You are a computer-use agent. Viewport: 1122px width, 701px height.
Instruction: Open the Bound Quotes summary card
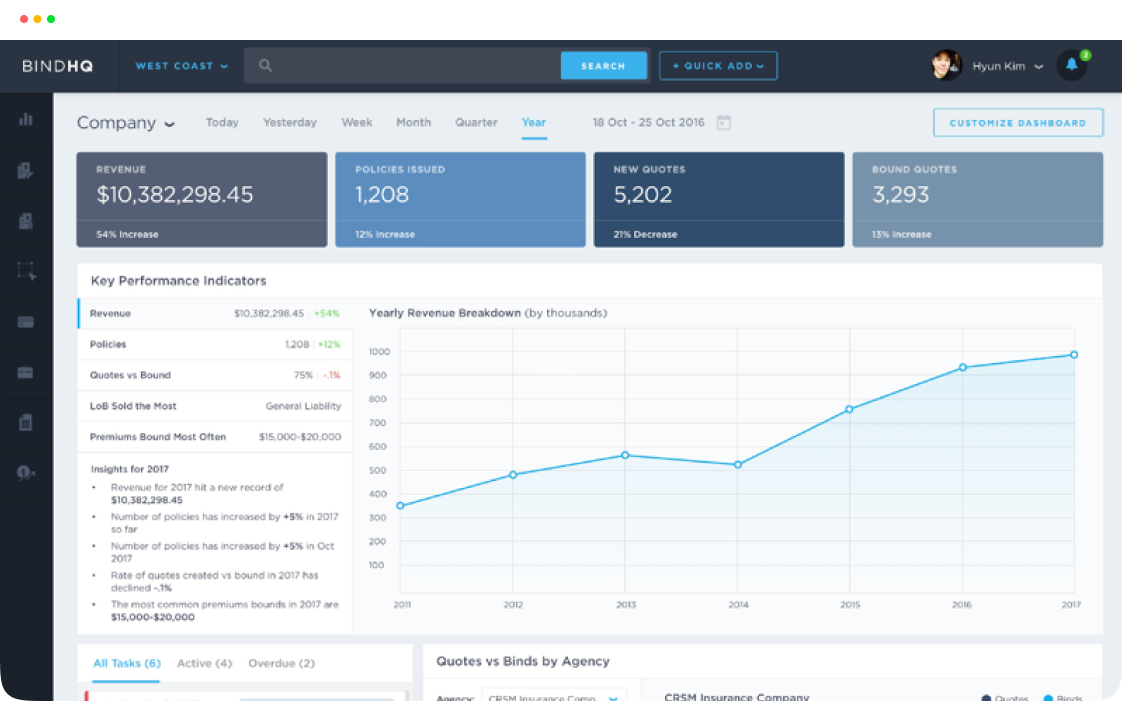[977, 200]
